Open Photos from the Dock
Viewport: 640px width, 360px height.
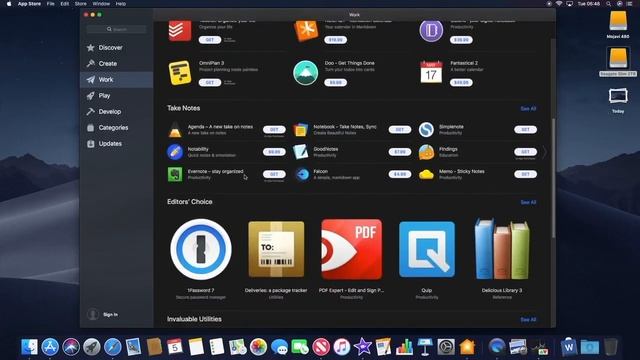[x=258, y=347]
